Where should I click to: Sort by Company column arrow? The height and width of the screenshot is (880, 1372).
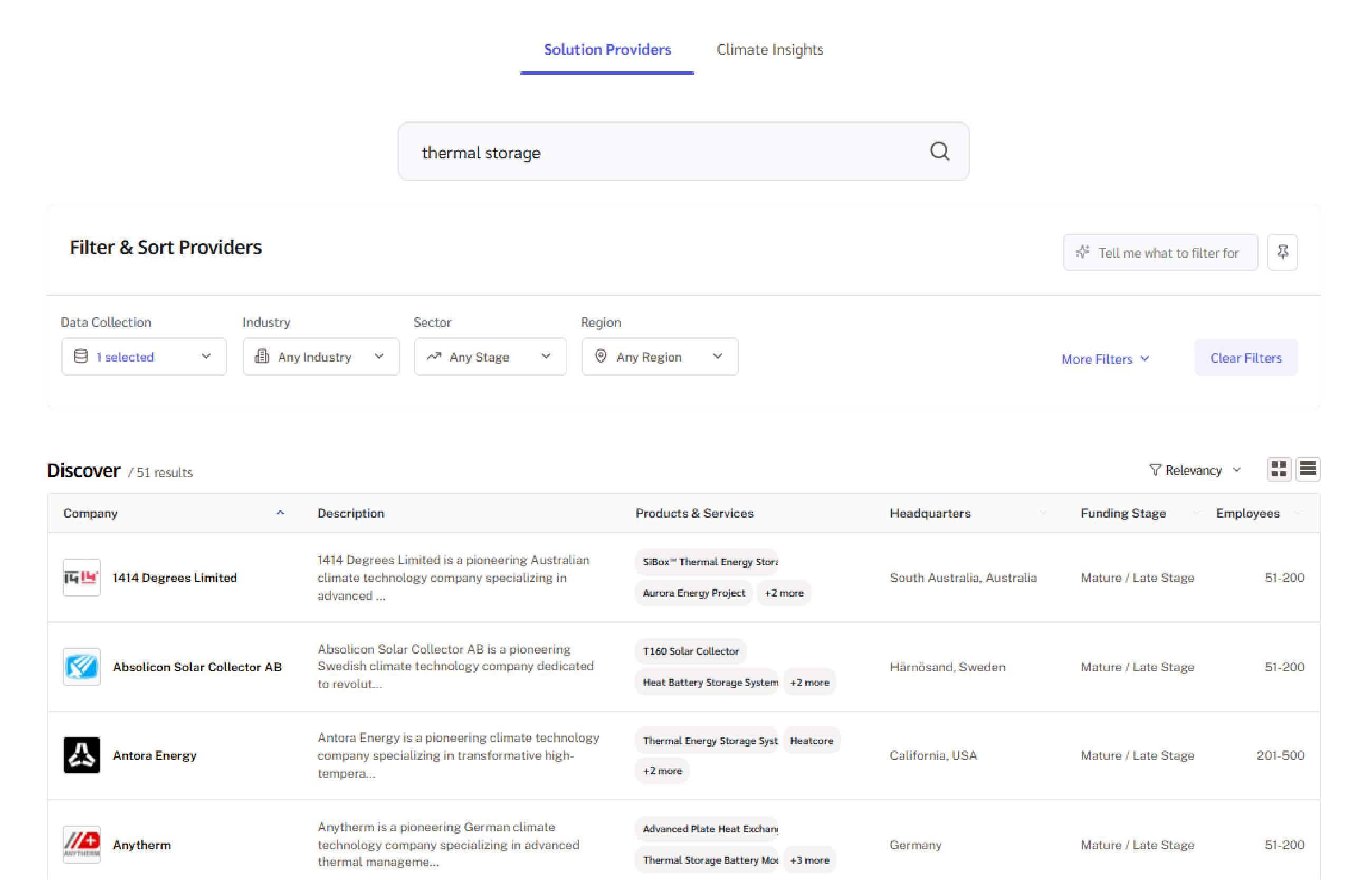click(280, 513)
